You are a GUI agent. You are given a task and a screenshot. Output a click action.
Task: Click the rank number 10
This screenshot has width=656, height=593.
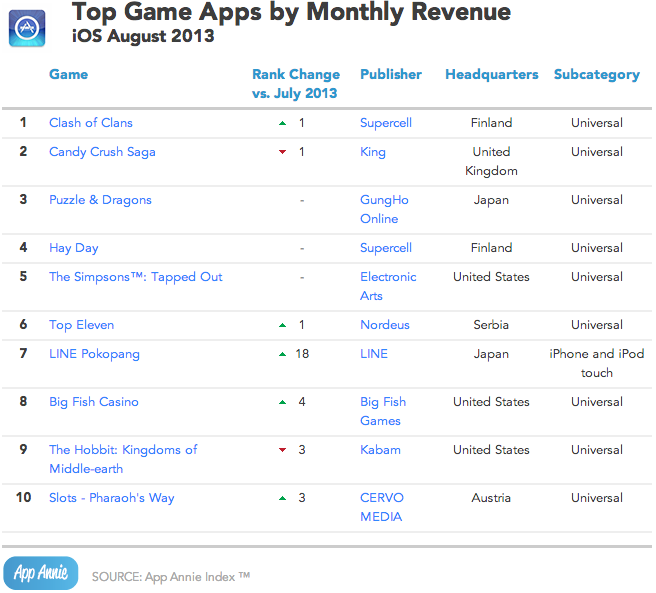tap(23, 498)
